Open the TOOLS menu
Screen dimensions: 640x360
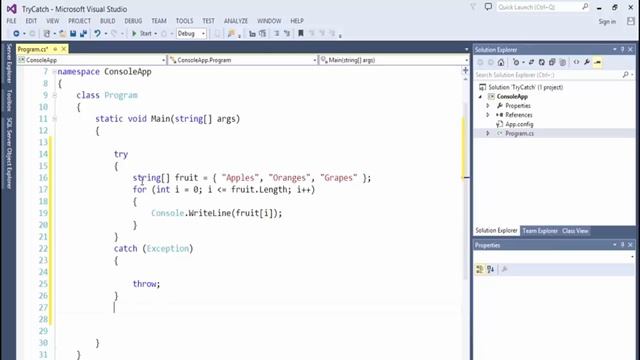(x=184, y=20)
